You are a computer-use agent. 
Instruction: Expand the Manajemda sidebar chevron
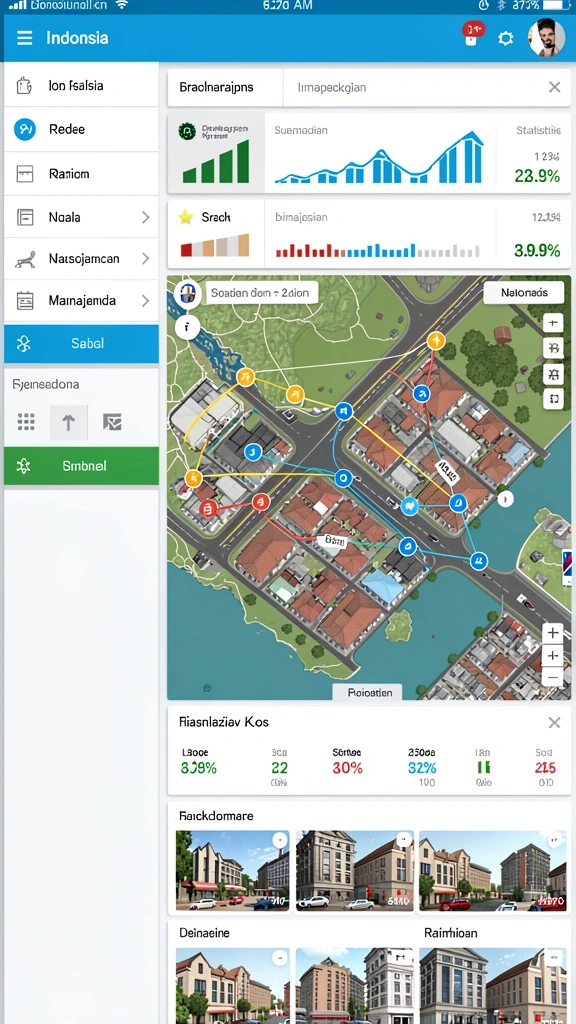click(146, 301)
